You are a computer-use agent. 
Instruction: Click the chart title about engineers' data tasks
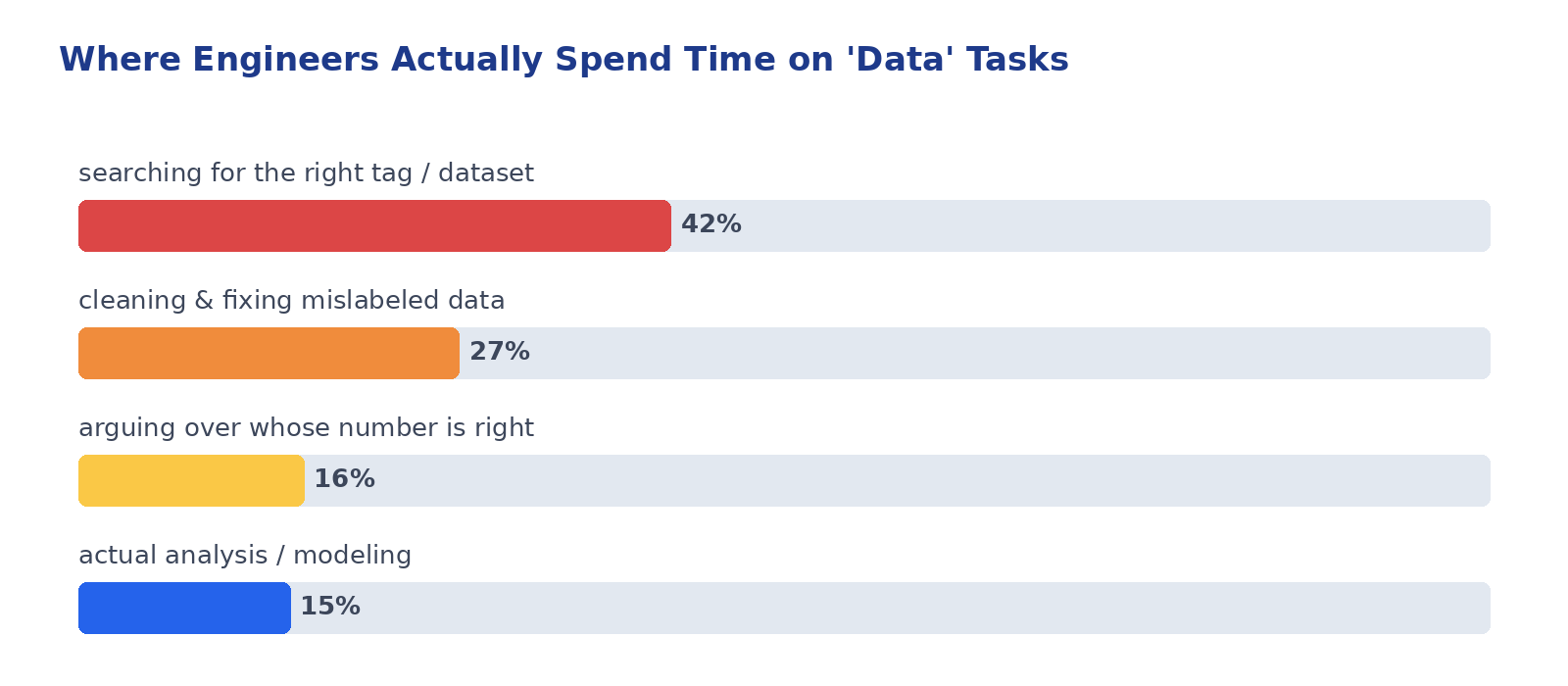pyautogui.click(x=563, y=60)
